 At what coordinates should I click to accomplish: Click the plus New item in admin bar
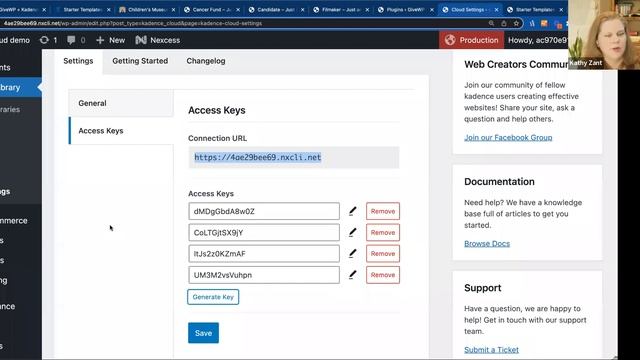click(x=111, y=40)
